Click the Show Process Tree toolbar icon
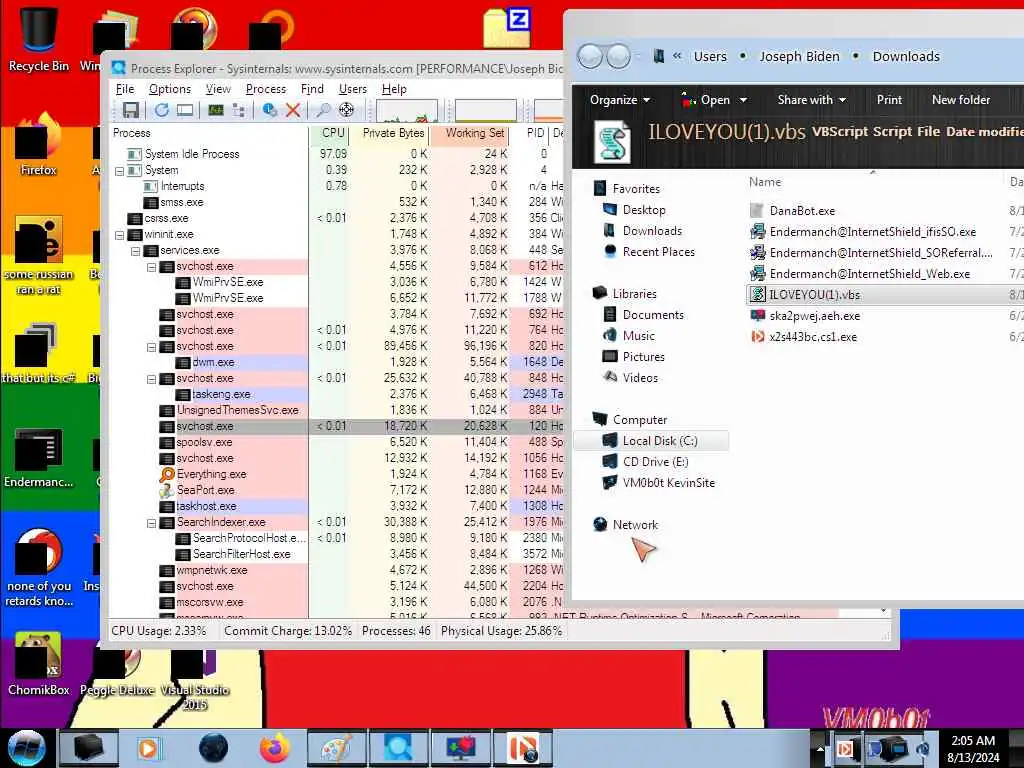The width and height of the screenshot is (1024, 768). pos(238,110)
